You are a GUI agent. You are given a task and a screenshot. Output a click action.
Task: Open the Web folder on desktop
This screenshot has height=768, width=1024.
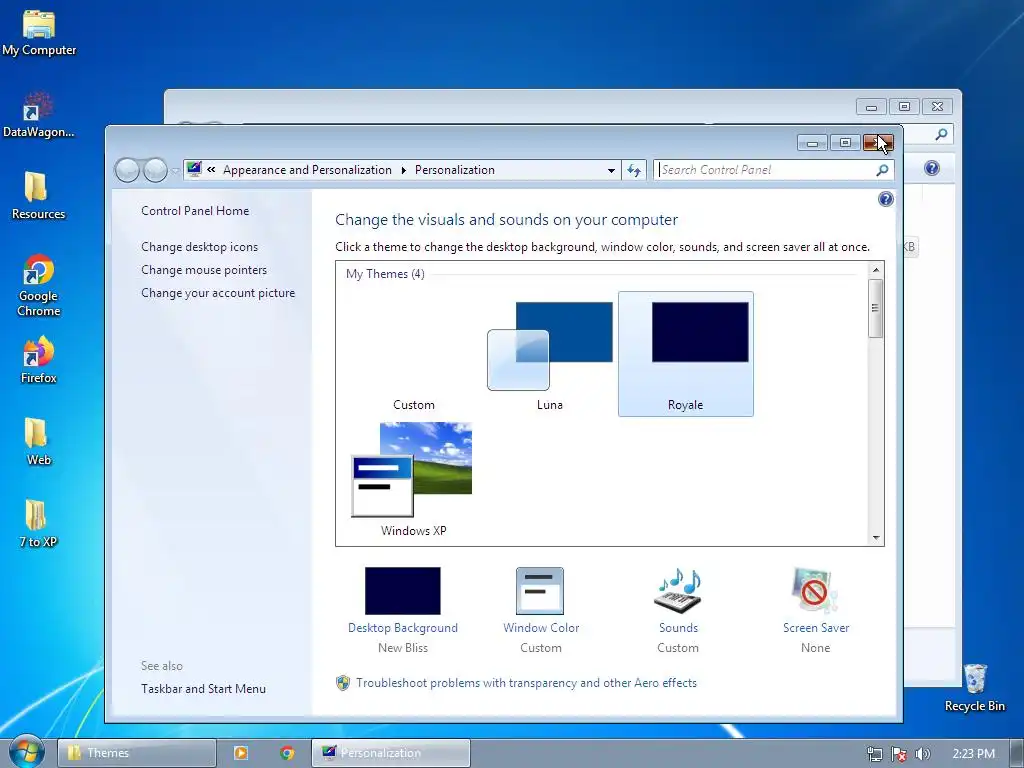coord(39,442)
